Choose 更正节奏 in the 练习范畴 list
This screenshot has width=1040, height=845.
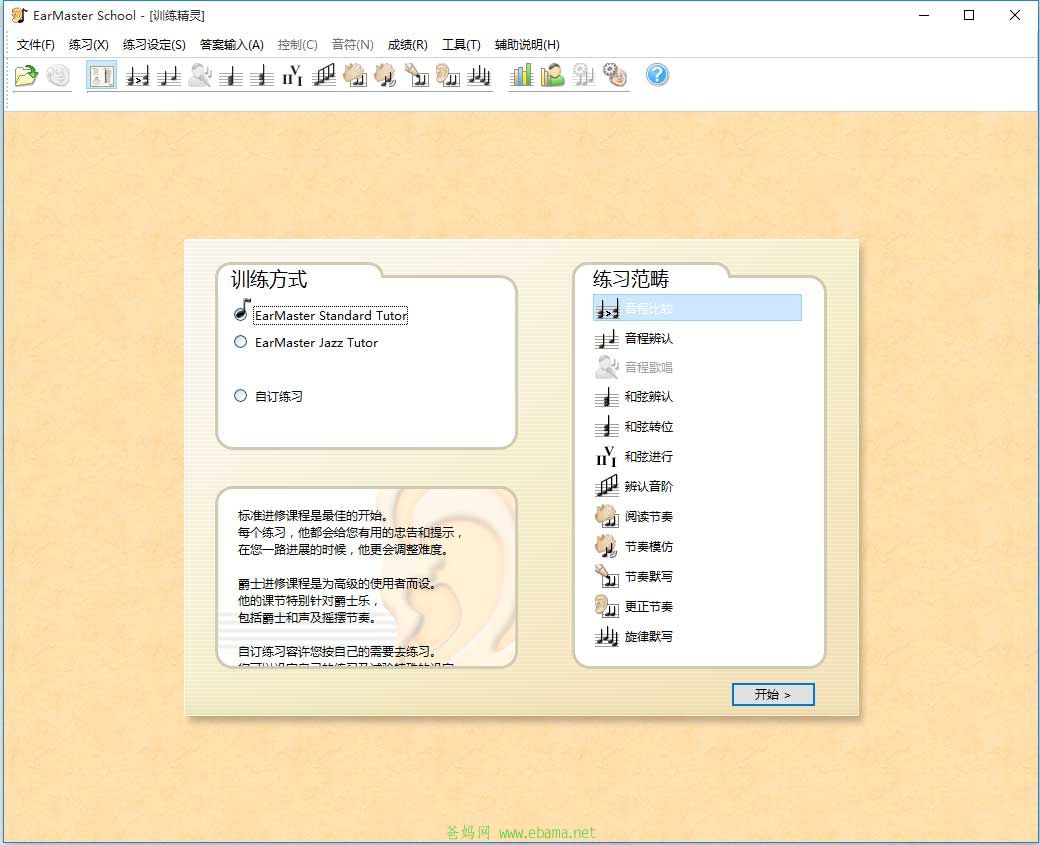633,606
